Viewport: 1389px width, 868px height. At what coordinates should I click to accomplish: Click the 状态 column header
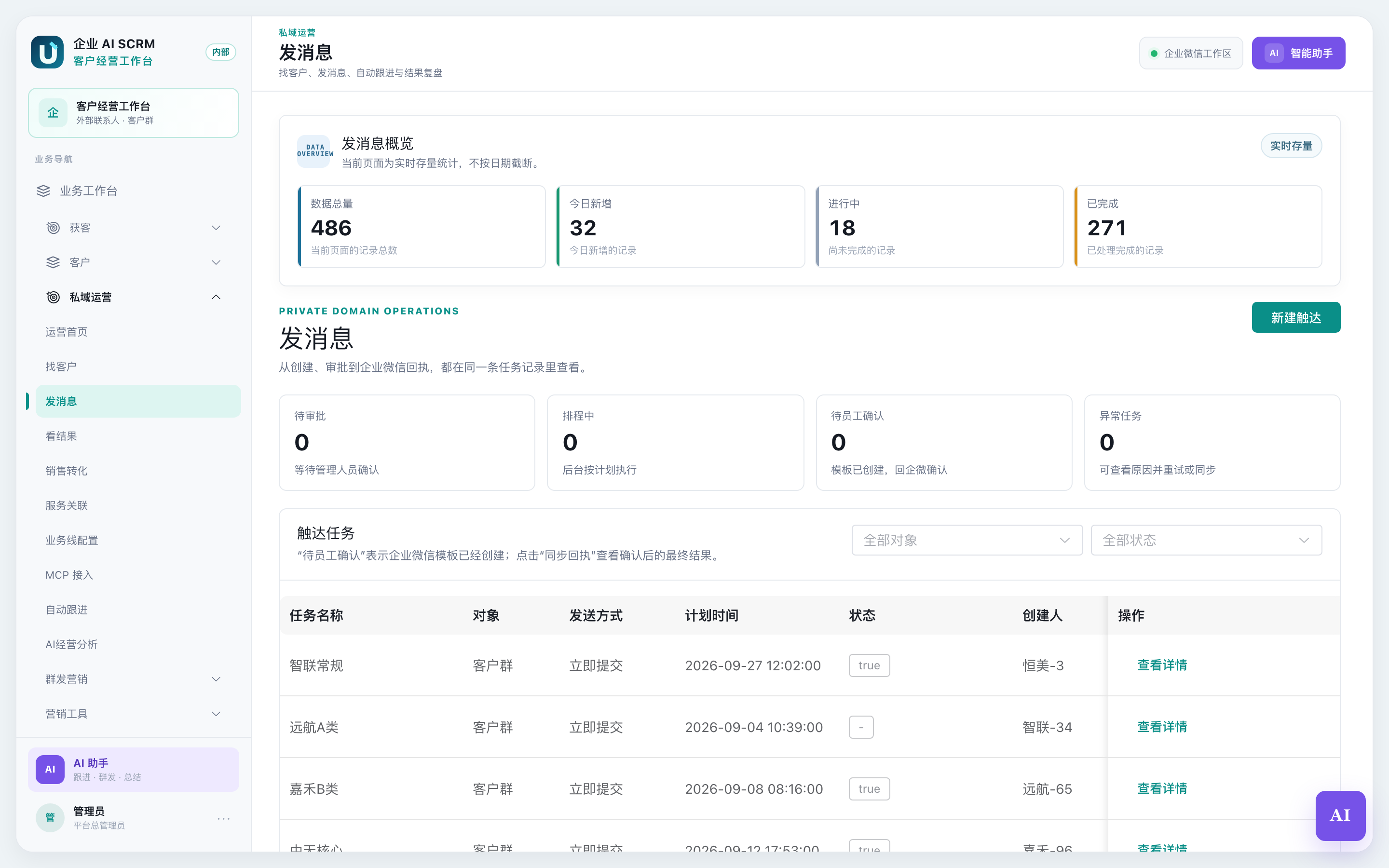tap(862, 615)
